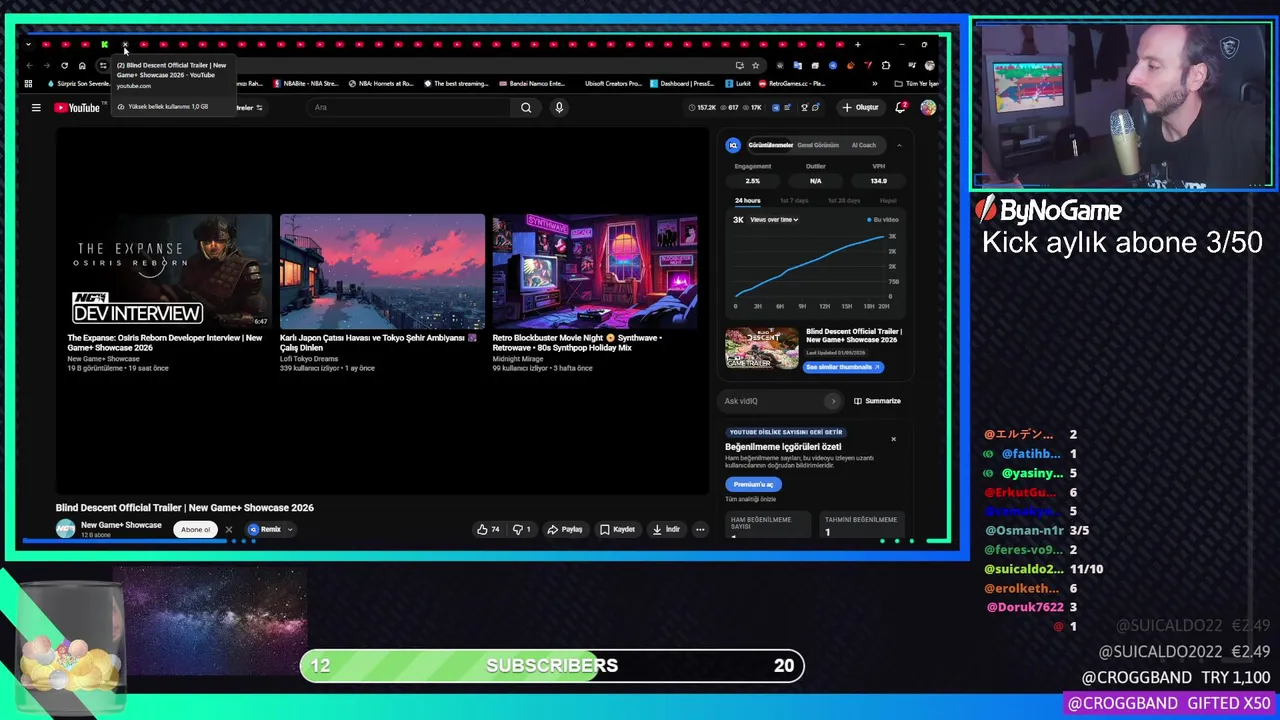Open the Views over time dropdown
This screenshot has width=1280, height=720.
click(774, 220)
